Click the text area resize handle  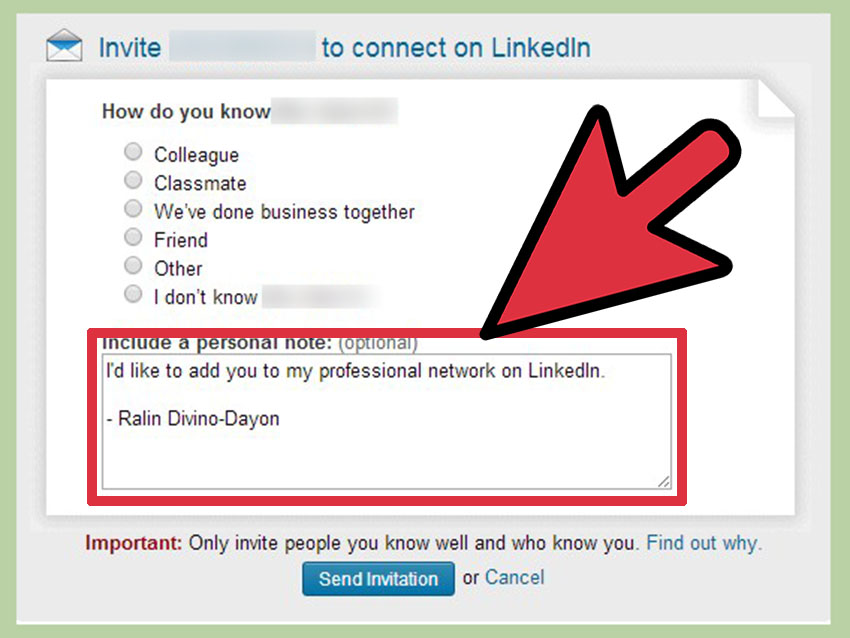[x=663, y=481]
